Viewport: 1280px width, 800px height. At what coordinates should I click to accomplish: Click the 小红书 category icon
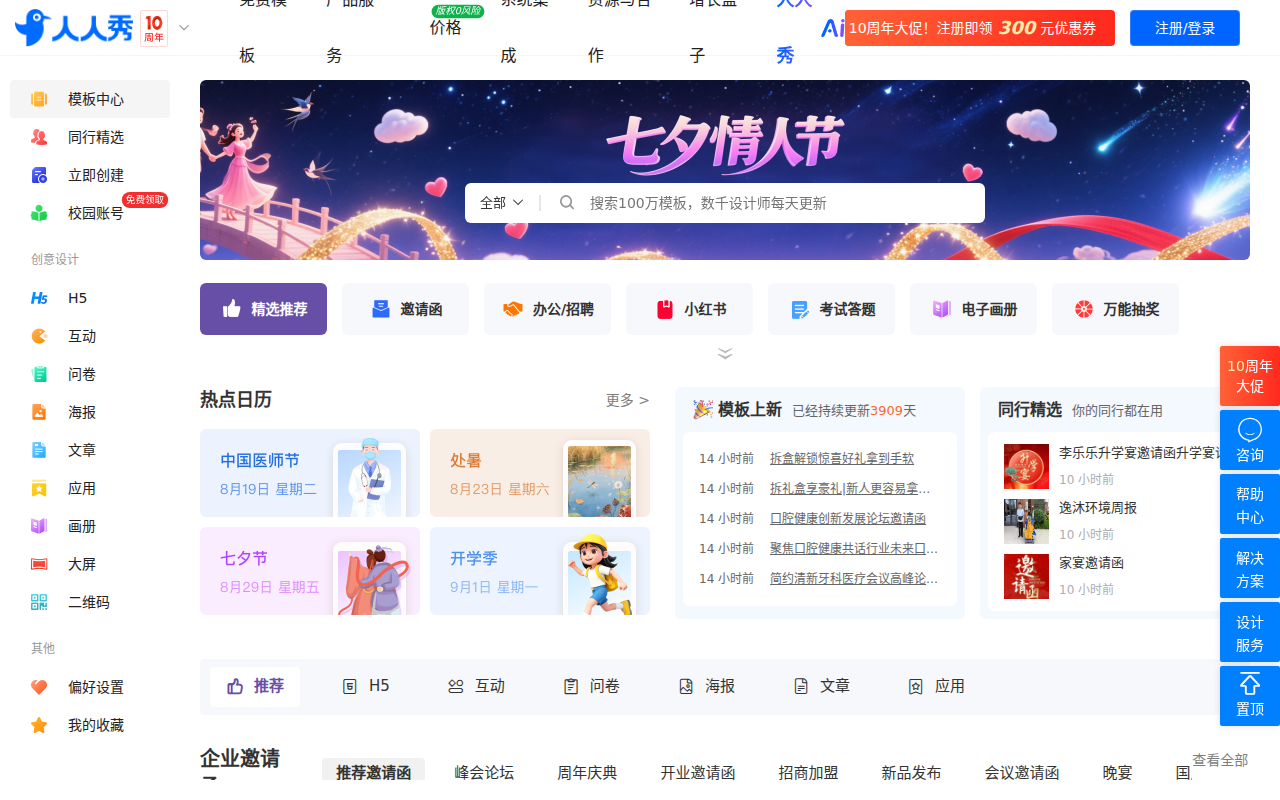pyautogui.click(x=665, y=309)
